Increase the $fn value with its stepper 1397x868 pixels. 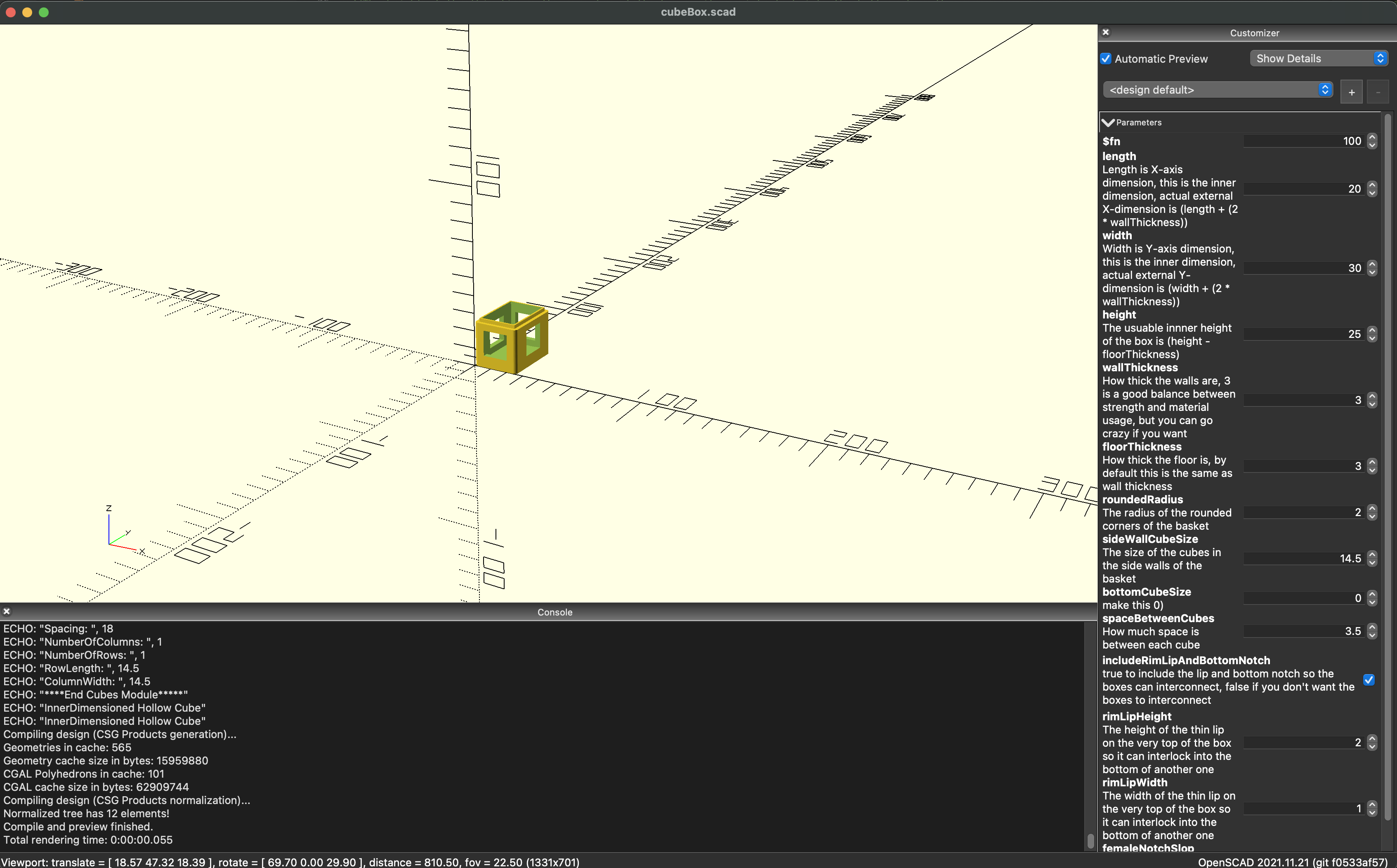pyautogui.click(x=1372, y=138)
